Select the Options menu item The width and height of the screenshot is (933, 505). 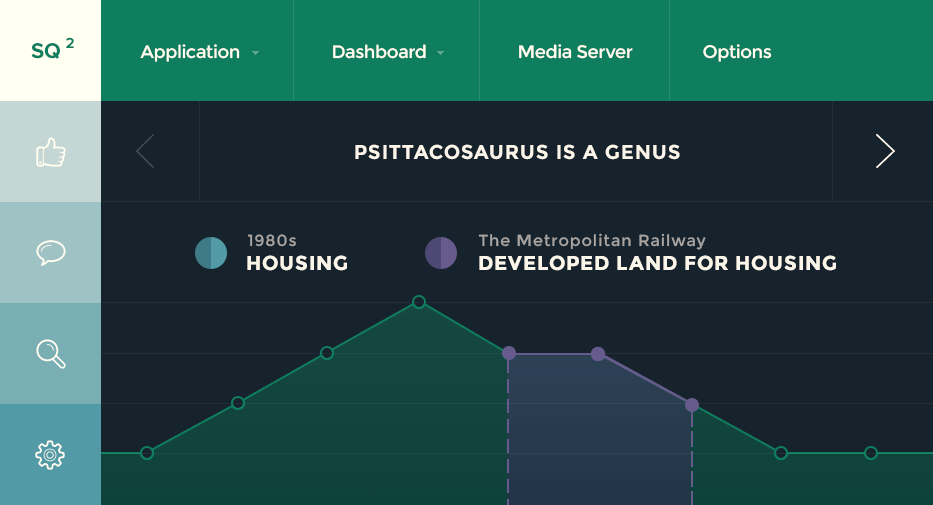737,52
